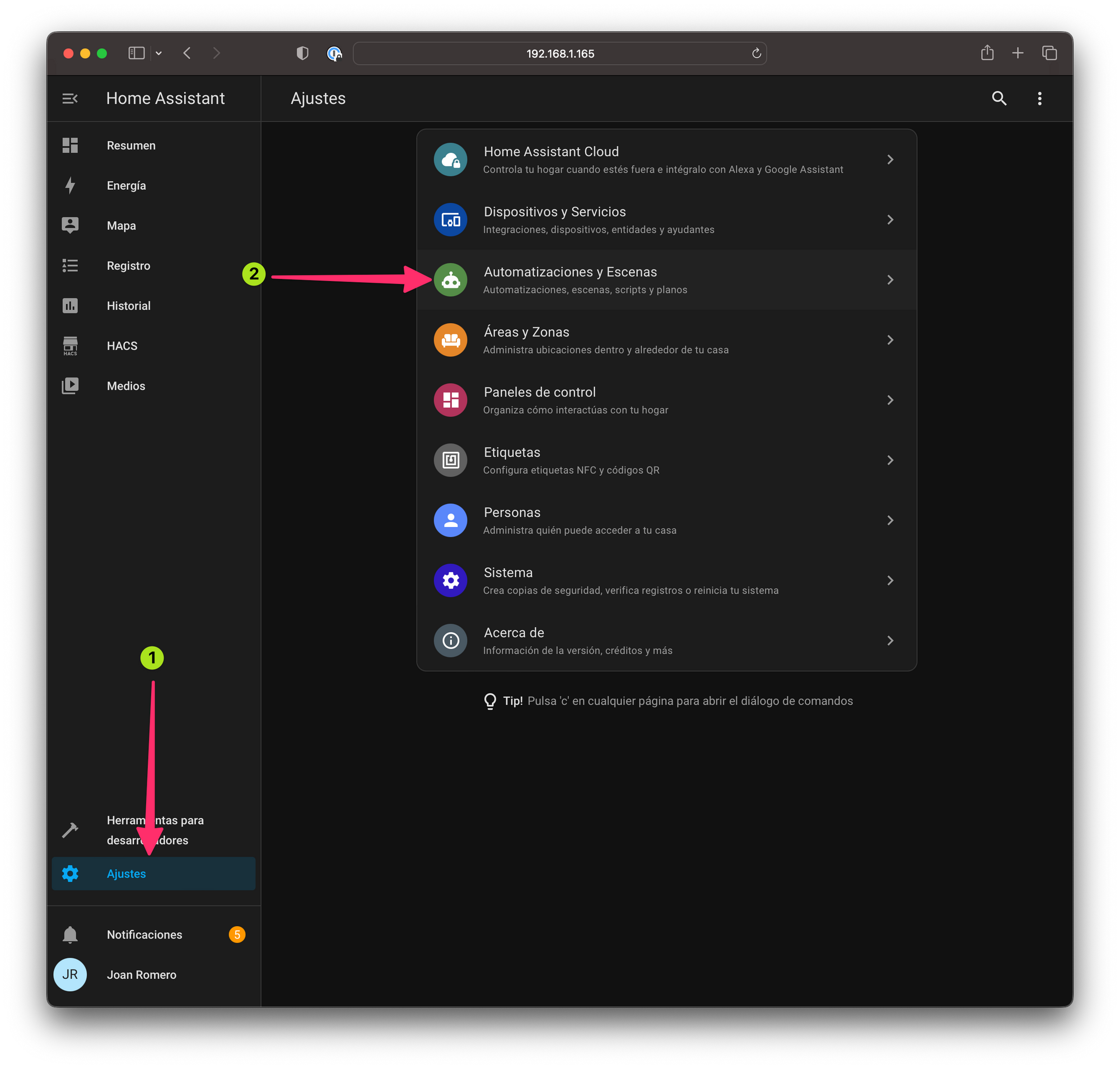1120x1069 pixels.
Task: Click the Áreas y Zonas sofa icon
Action: [450, 339]
